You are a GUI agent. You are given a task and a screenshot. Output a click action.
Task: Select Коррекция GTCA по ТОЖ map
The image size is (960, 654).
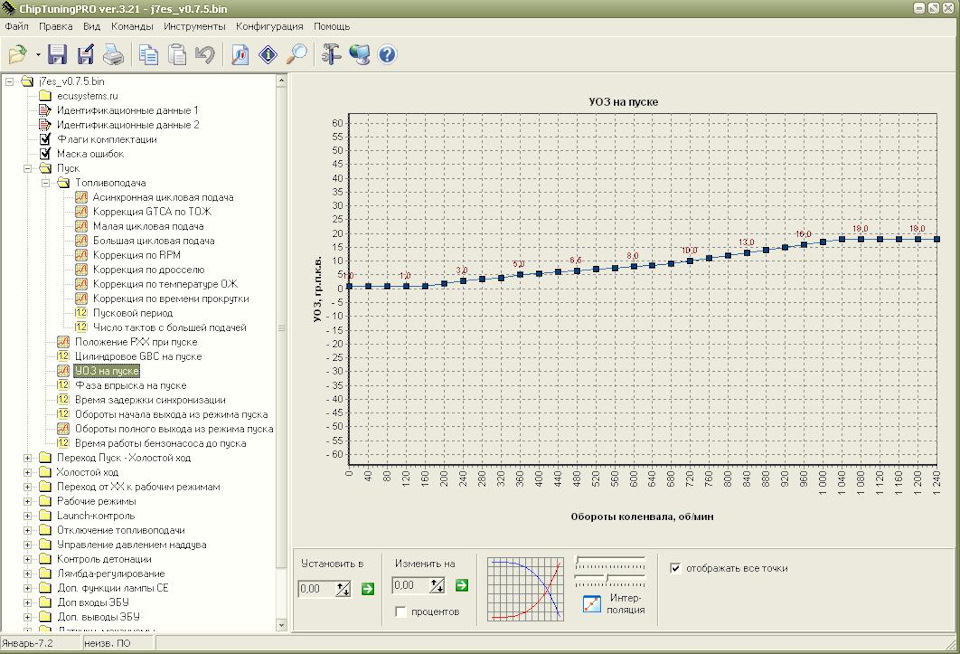pyautogui.click(x=152, y=212)
